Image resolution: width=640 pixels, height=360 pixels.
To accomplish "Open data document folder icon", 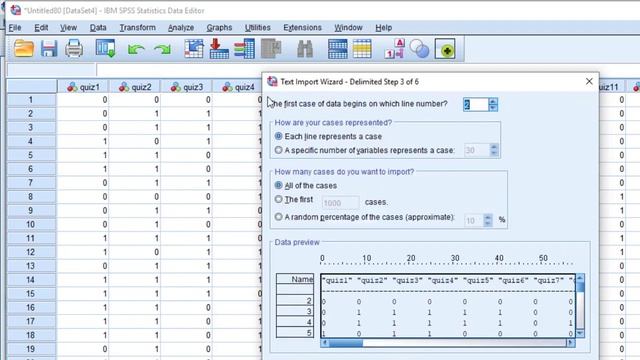I will tap(24, 49).
